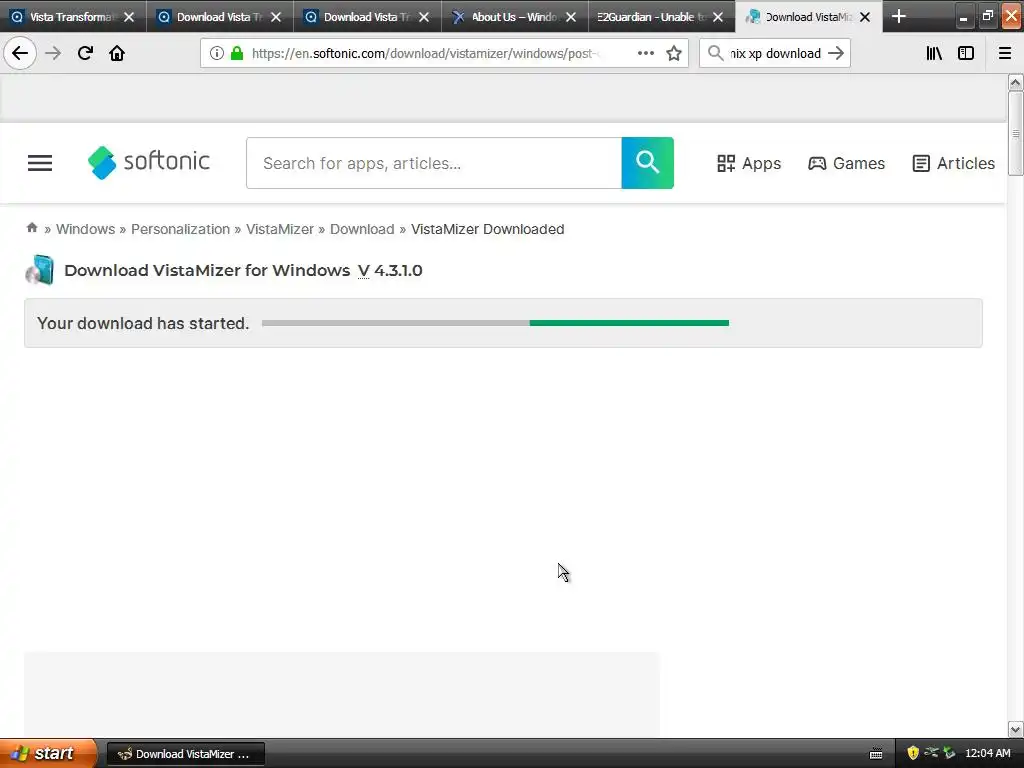Open the Firefox hamburger menu

[x=1005, y=53]
